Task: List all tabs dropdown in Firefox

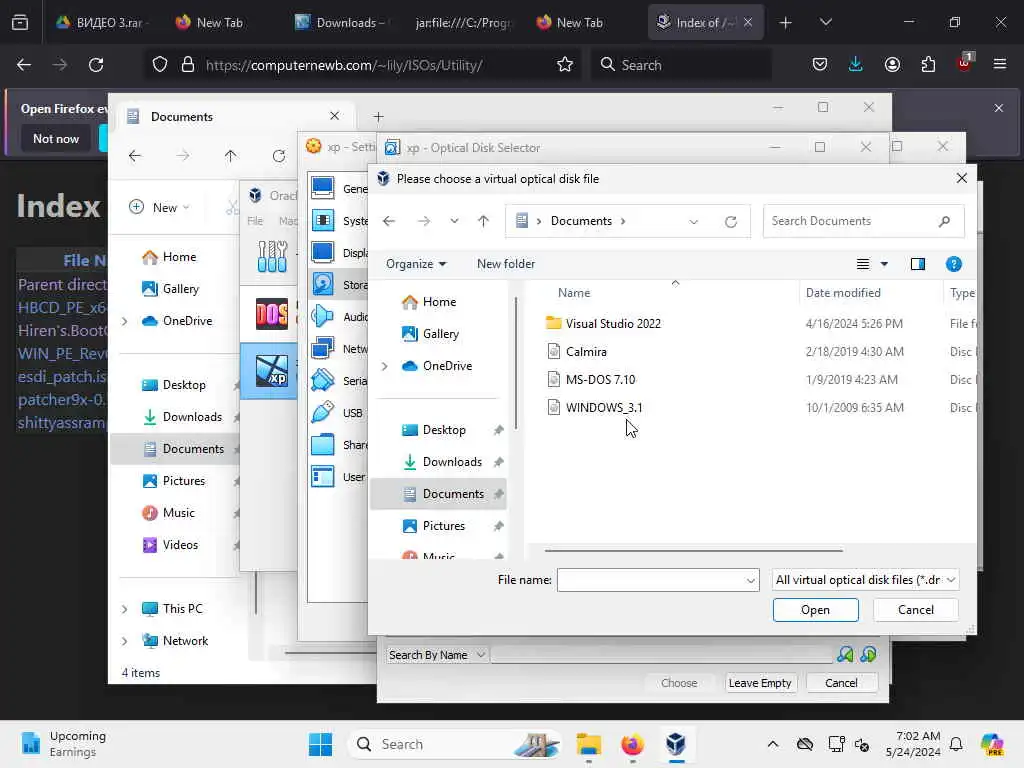Action: (x=825, y=22)
